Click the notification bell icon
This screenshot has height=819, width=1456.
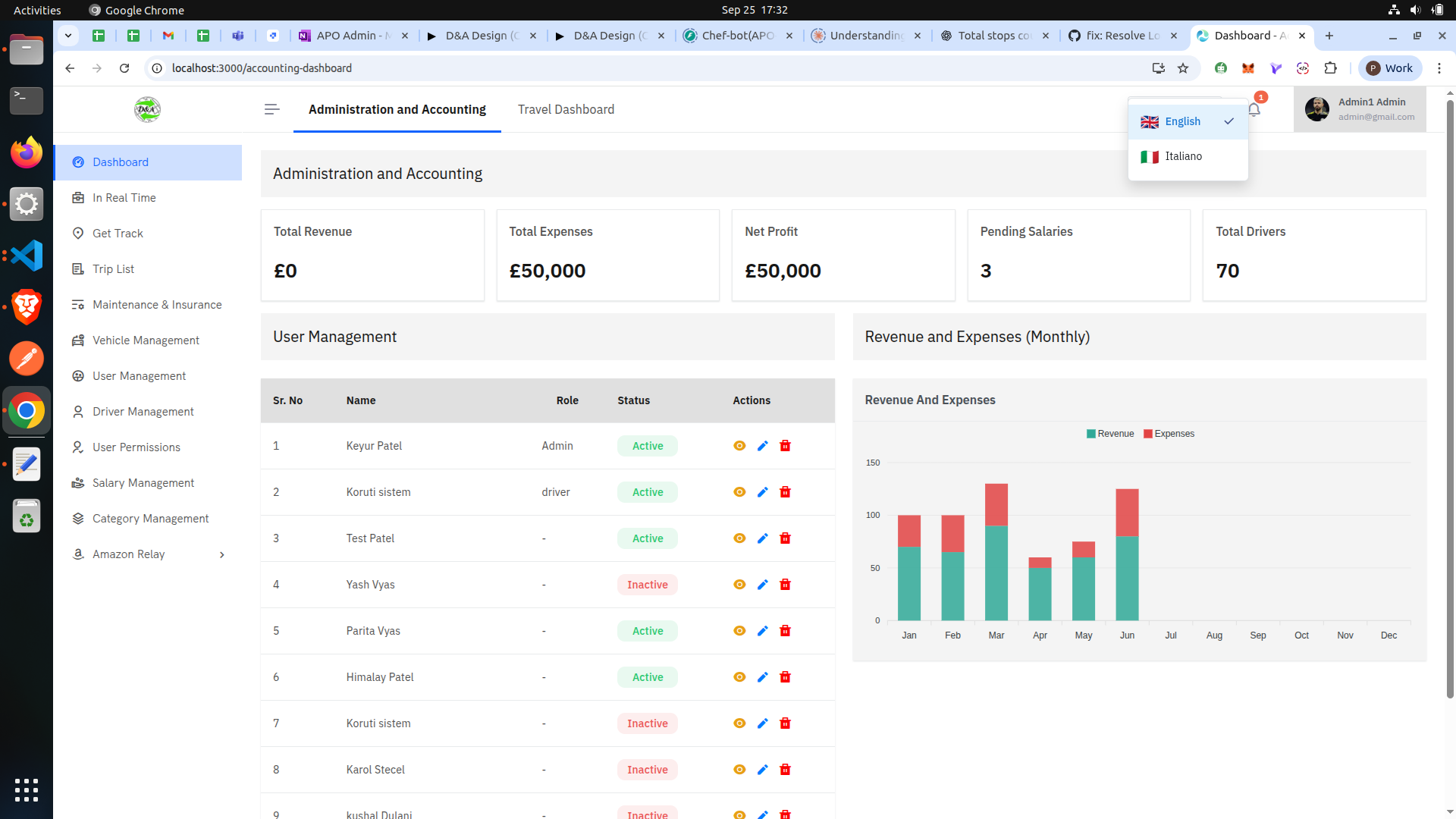click(1254, 110)
